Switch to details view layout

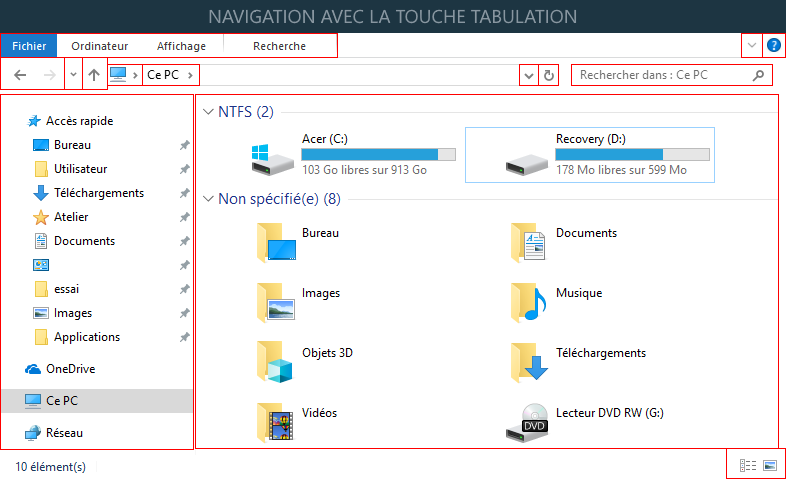747,465
